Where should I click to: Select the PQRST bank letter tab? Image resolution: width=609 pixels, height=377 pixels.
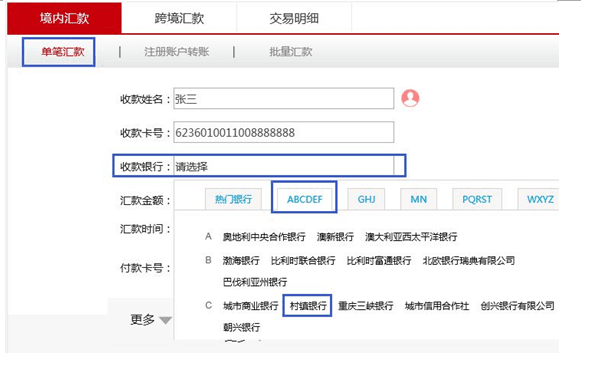(x=477, y=199)
